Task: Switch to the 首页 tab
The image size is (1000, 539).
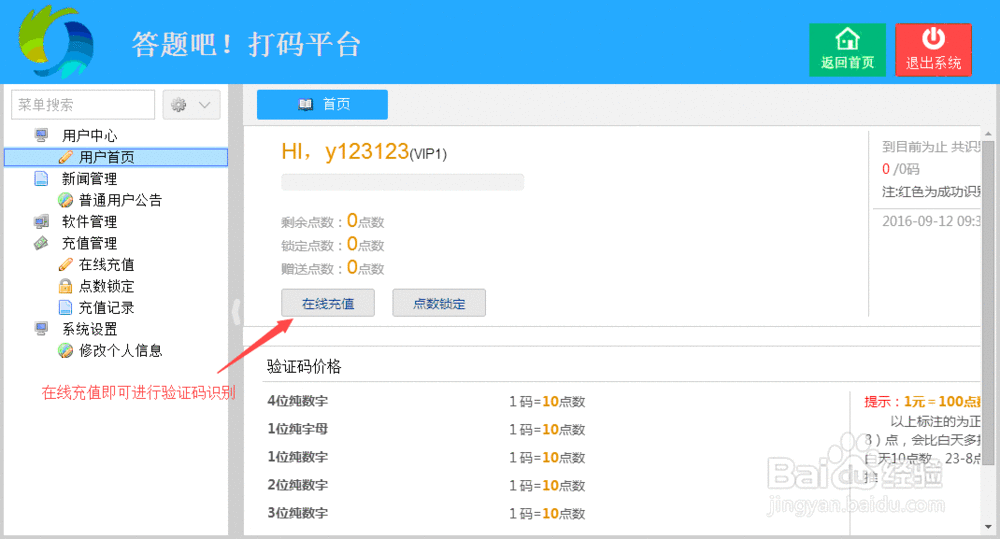Action: [x=322, y=105]
